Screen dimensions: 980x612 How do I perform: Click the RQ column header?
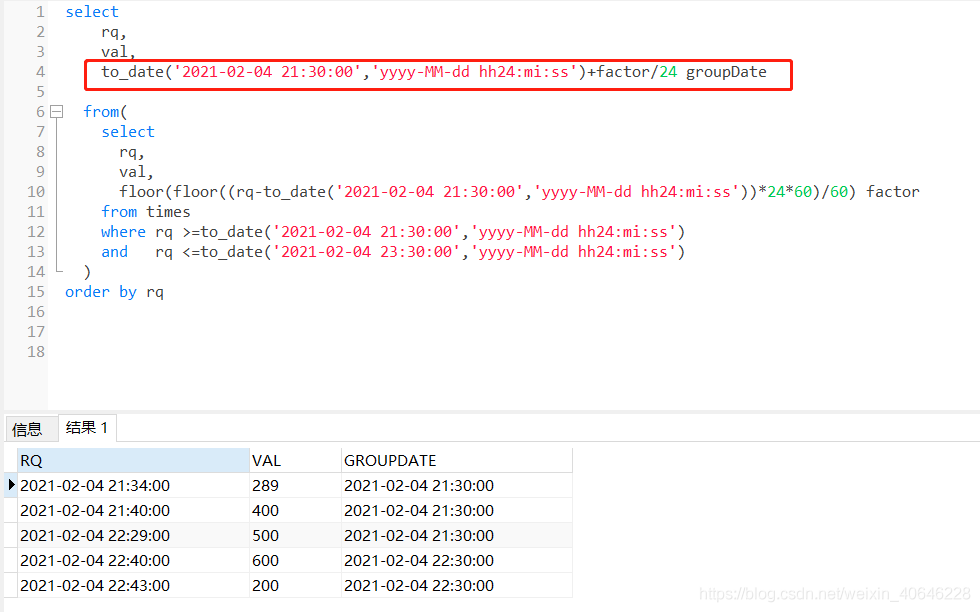tap(133, 461)
